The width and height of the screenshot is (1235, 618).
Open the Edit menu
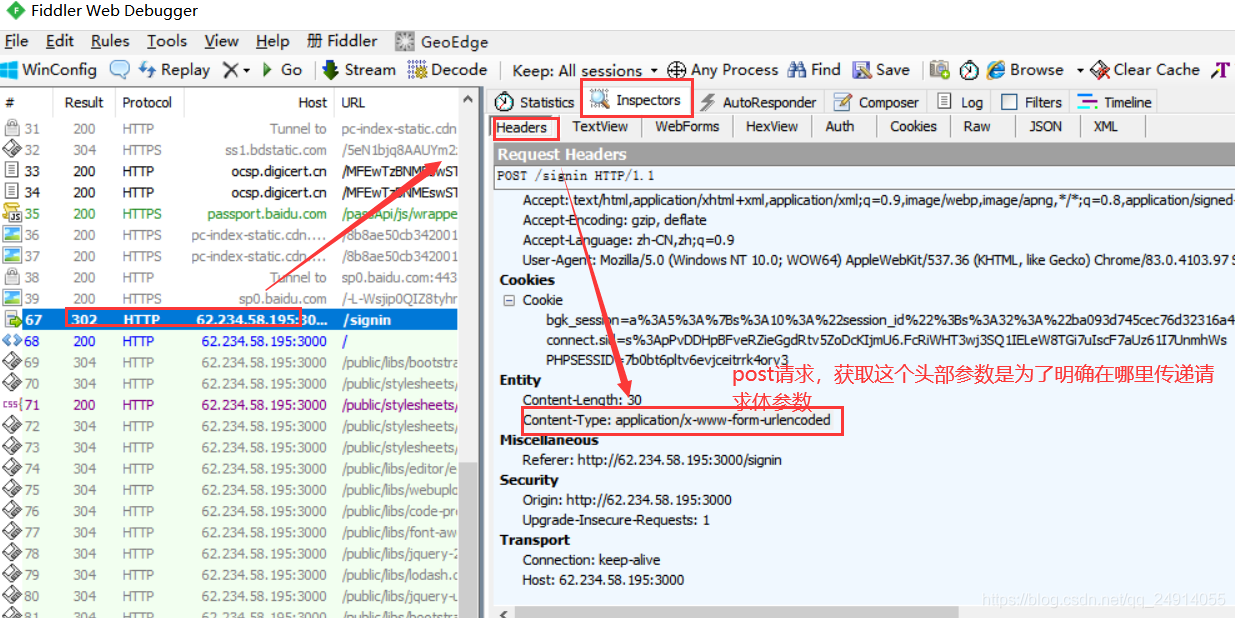pyautogui.click(x=60, y=41)
